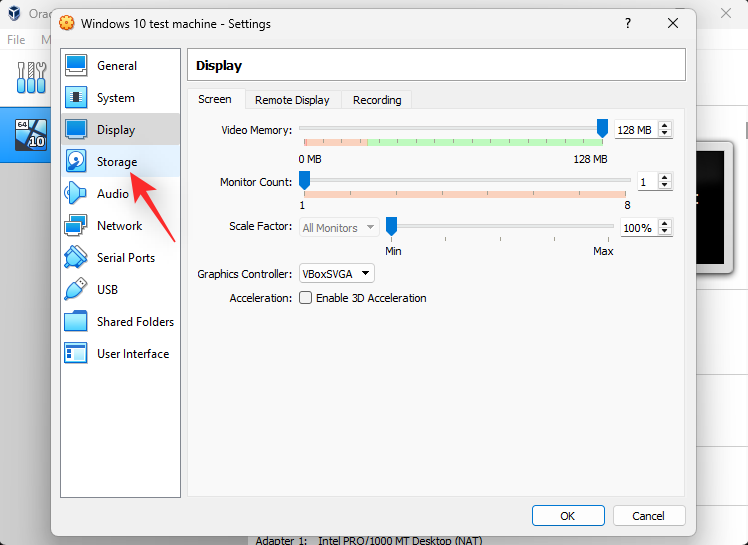The height and width of the screenshot is (545, 748).
Task: Expand the Graphics Controller dropdown
Action: (337, 273)
